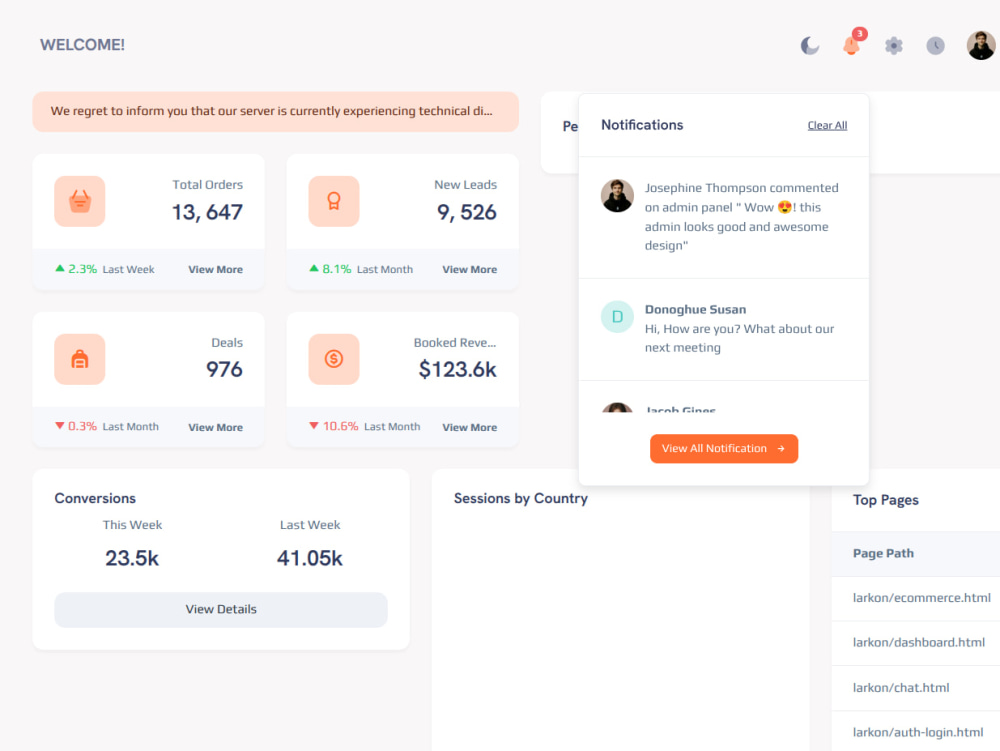Open the settings gear icon
The image size is (1000, 751).
pos(893,46)
